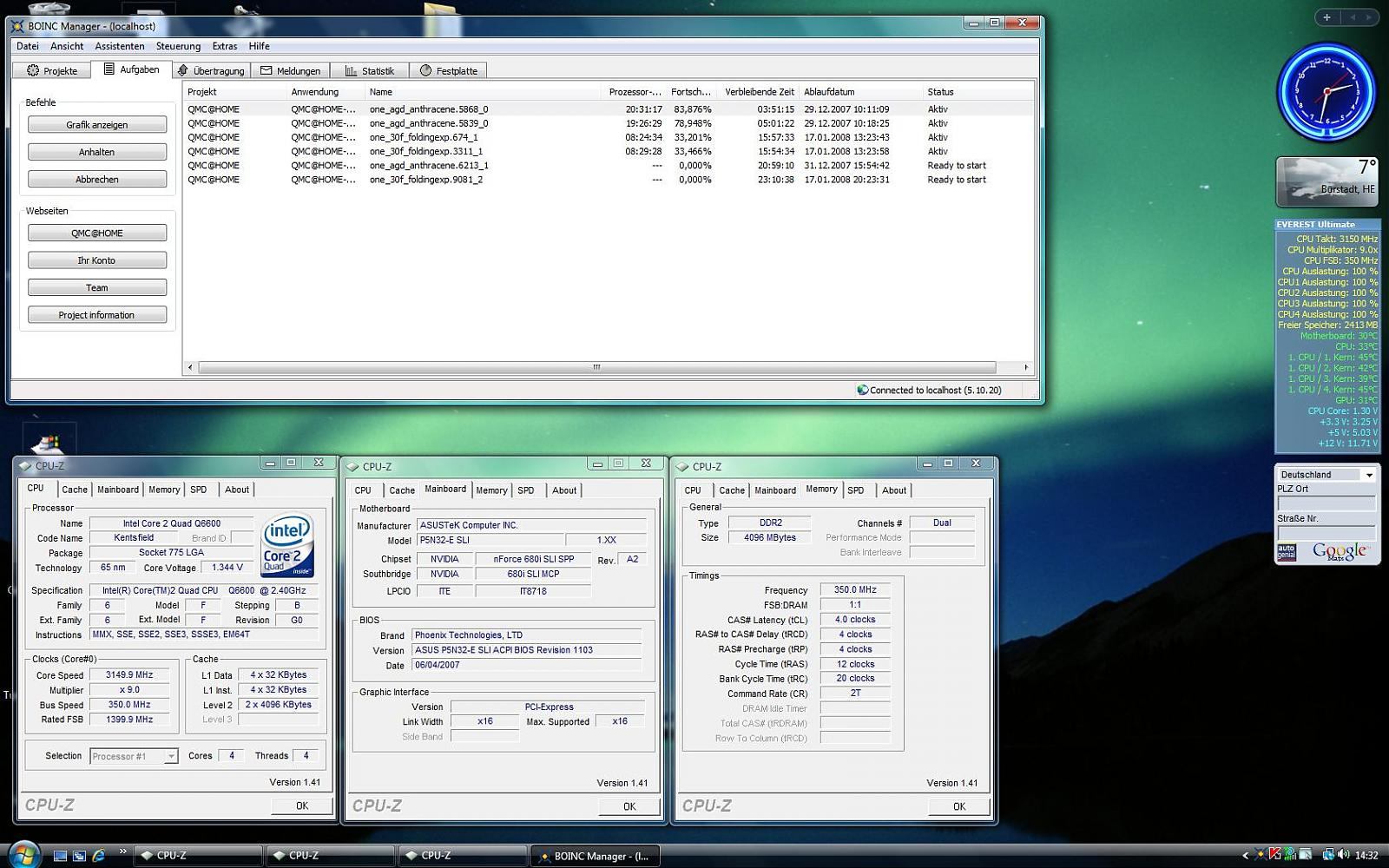Sort by the Fortschritt column header
Viewport: 1389px width, 868px height.
[691, 92]
